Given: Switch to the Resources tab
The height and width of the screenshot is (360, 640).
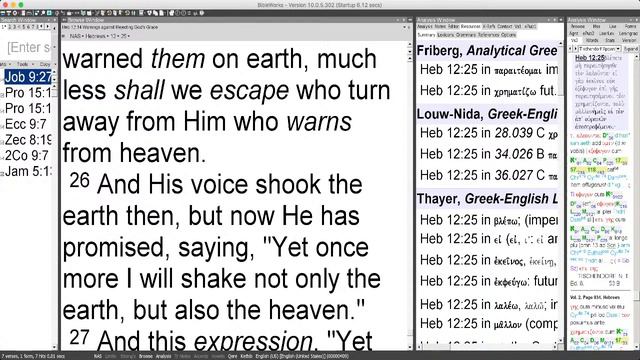Looking at the screenshot, I should click(470, 27).
